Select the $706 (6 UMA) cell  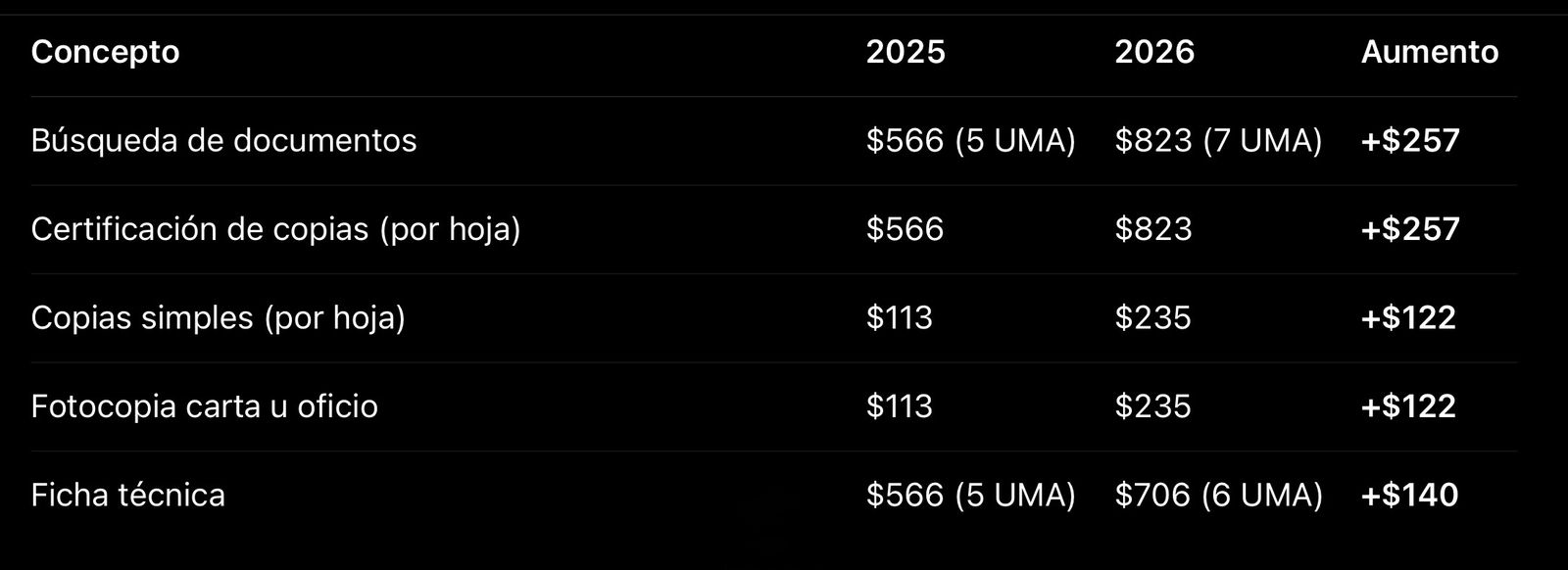point(1218,496)
